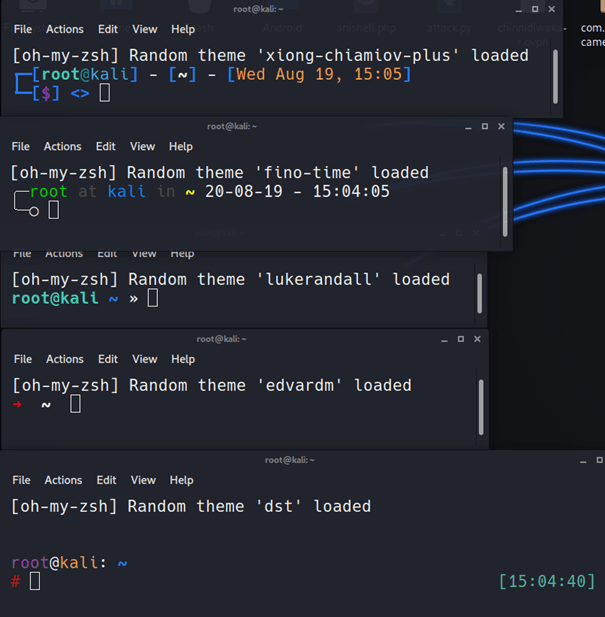The width and height of the screenshot is (605, 617).
Task: Open View menu in fino-time terminal
Action: tap(142, 146)
